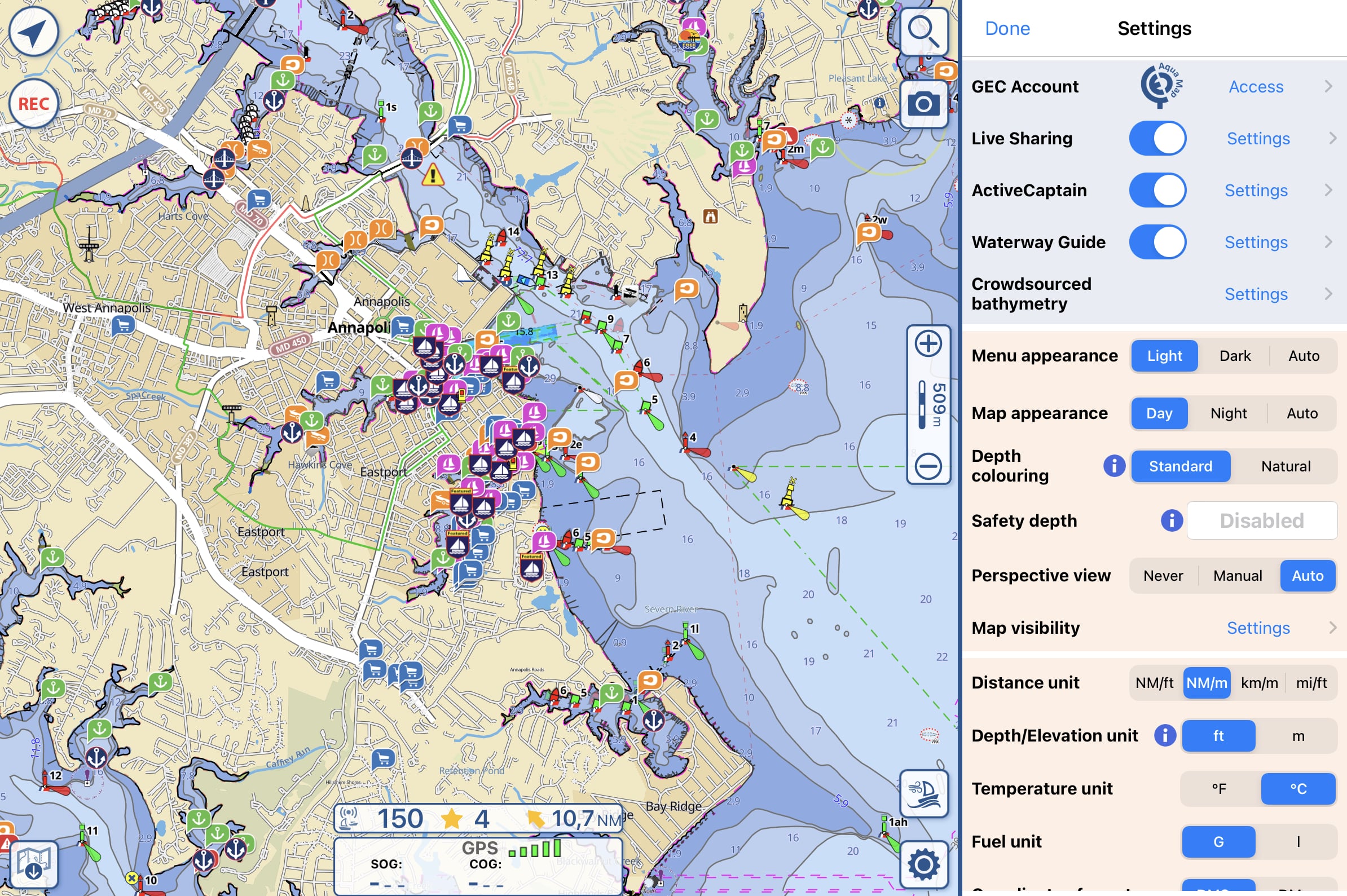View Depth/Elevation unit info icon

[1165, 735]
